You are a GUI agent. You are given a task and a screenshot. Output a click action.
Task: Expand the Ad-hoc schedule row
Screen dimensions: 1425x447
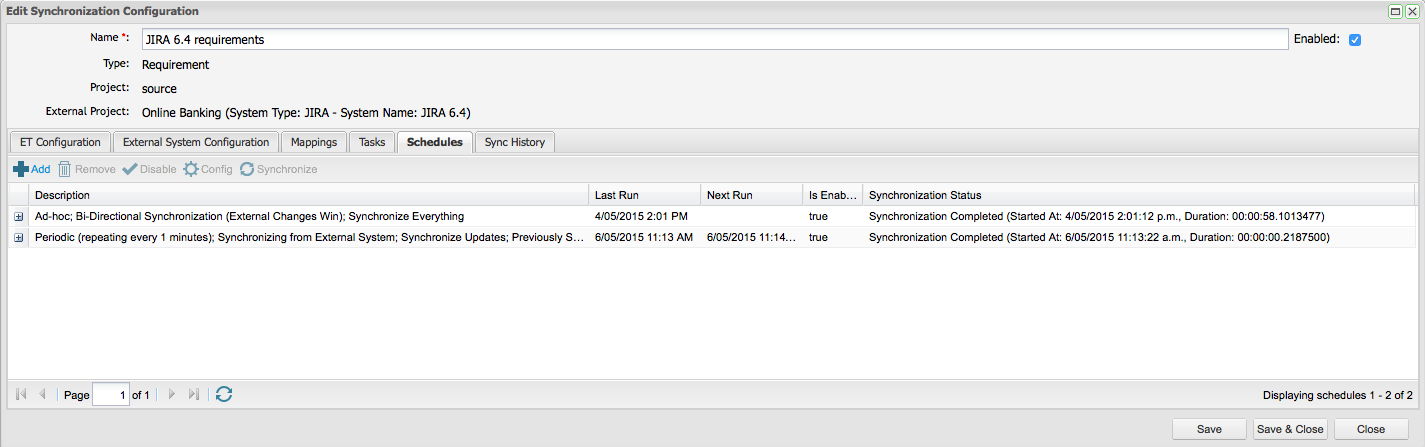19,216
